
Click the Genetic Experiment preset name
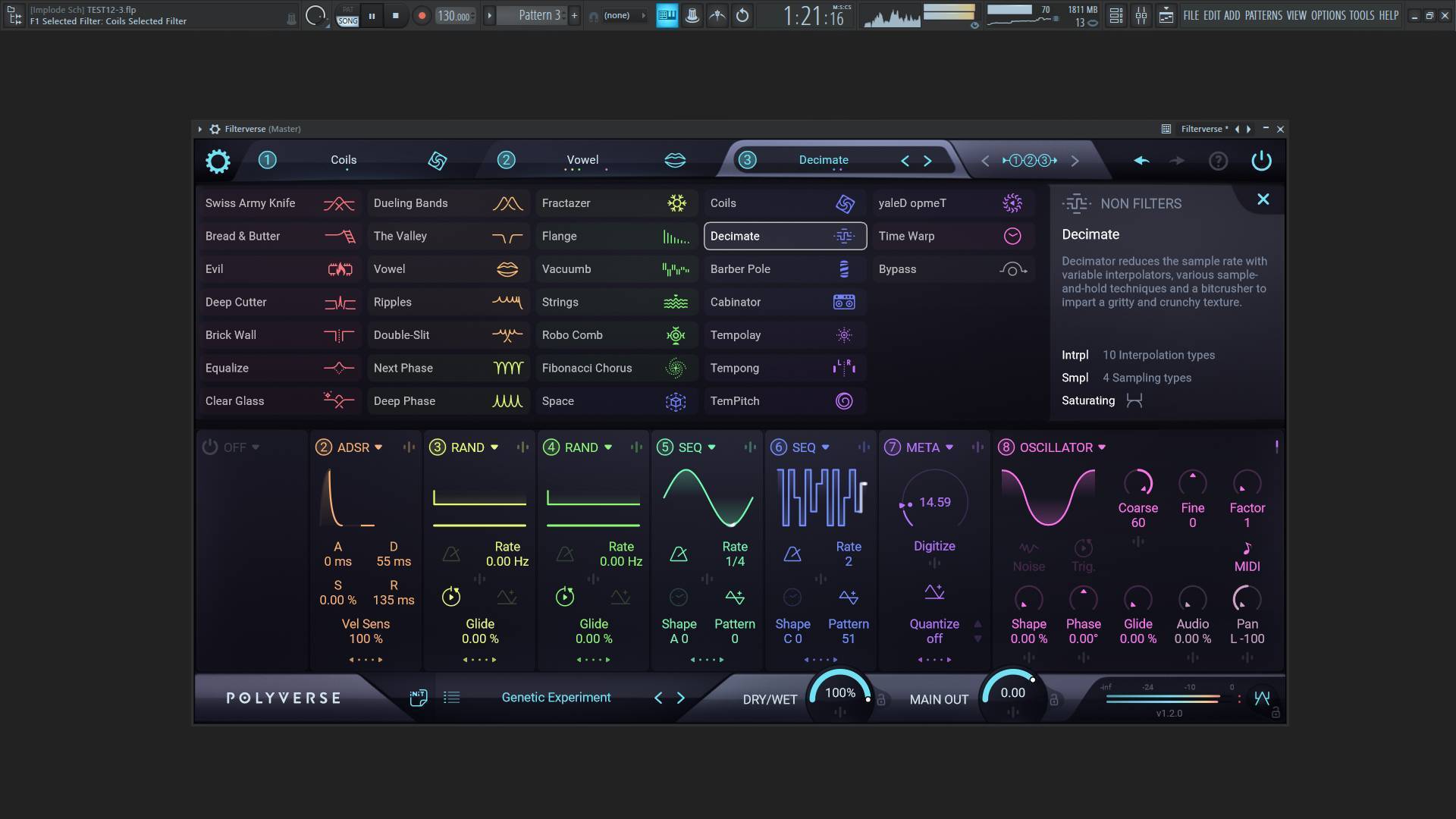pyautogui.click(x=556, y=698)
